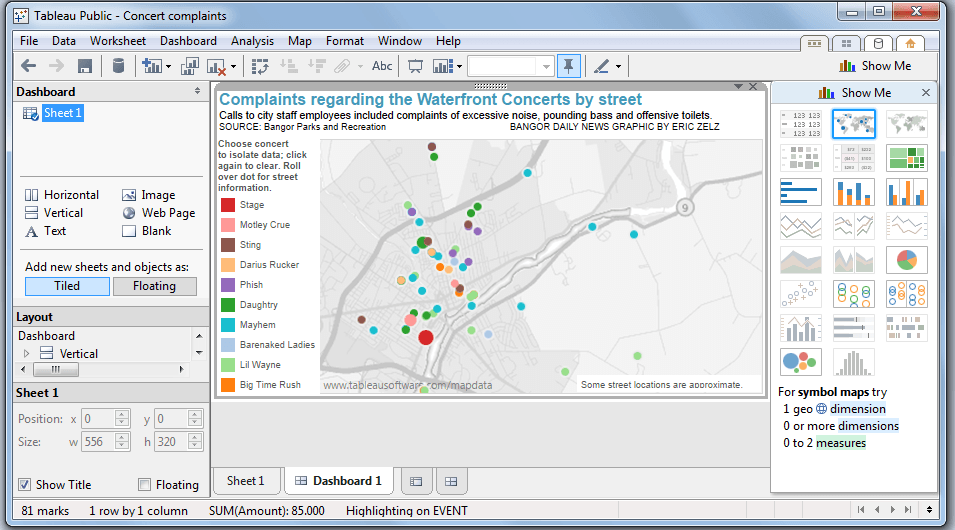The image size is (955, 530).
Task: Select the horizontal bars chart type
Action: [x=801, y=192]
